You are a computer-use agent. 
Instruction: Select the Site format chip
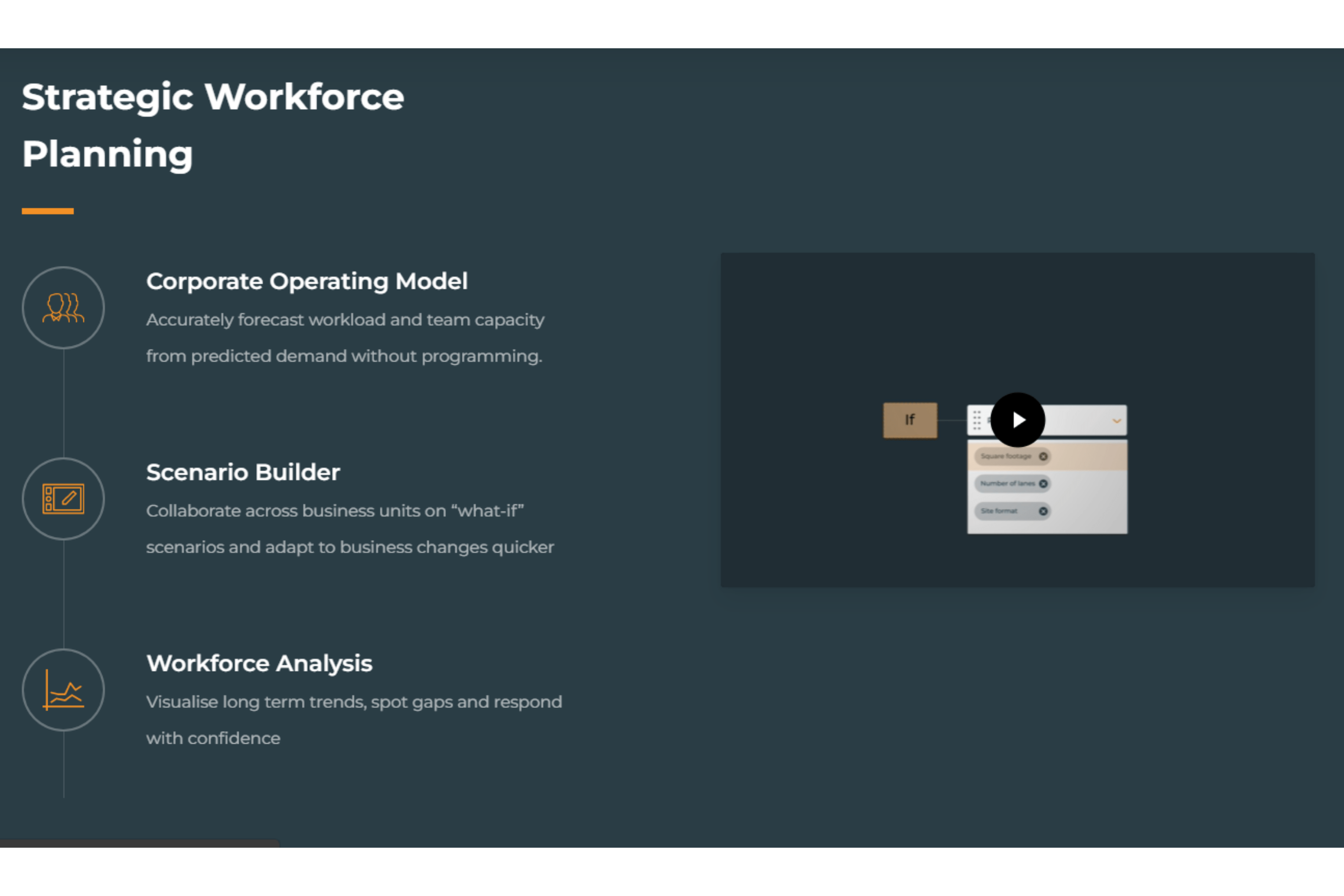pyautogui.click(x=999, y=511)
